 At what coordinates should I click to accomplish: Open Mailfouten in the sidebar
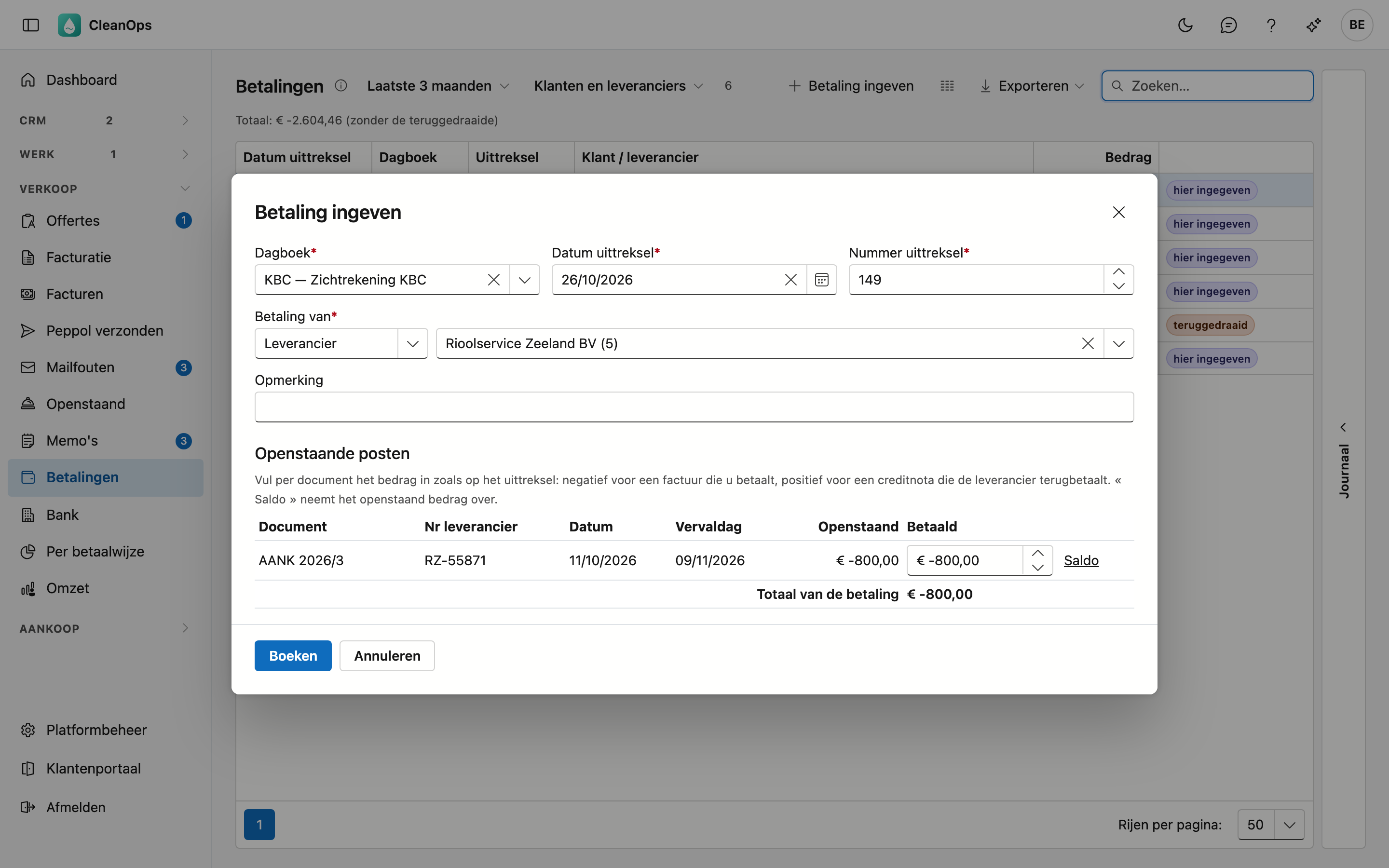pos(105,367)
